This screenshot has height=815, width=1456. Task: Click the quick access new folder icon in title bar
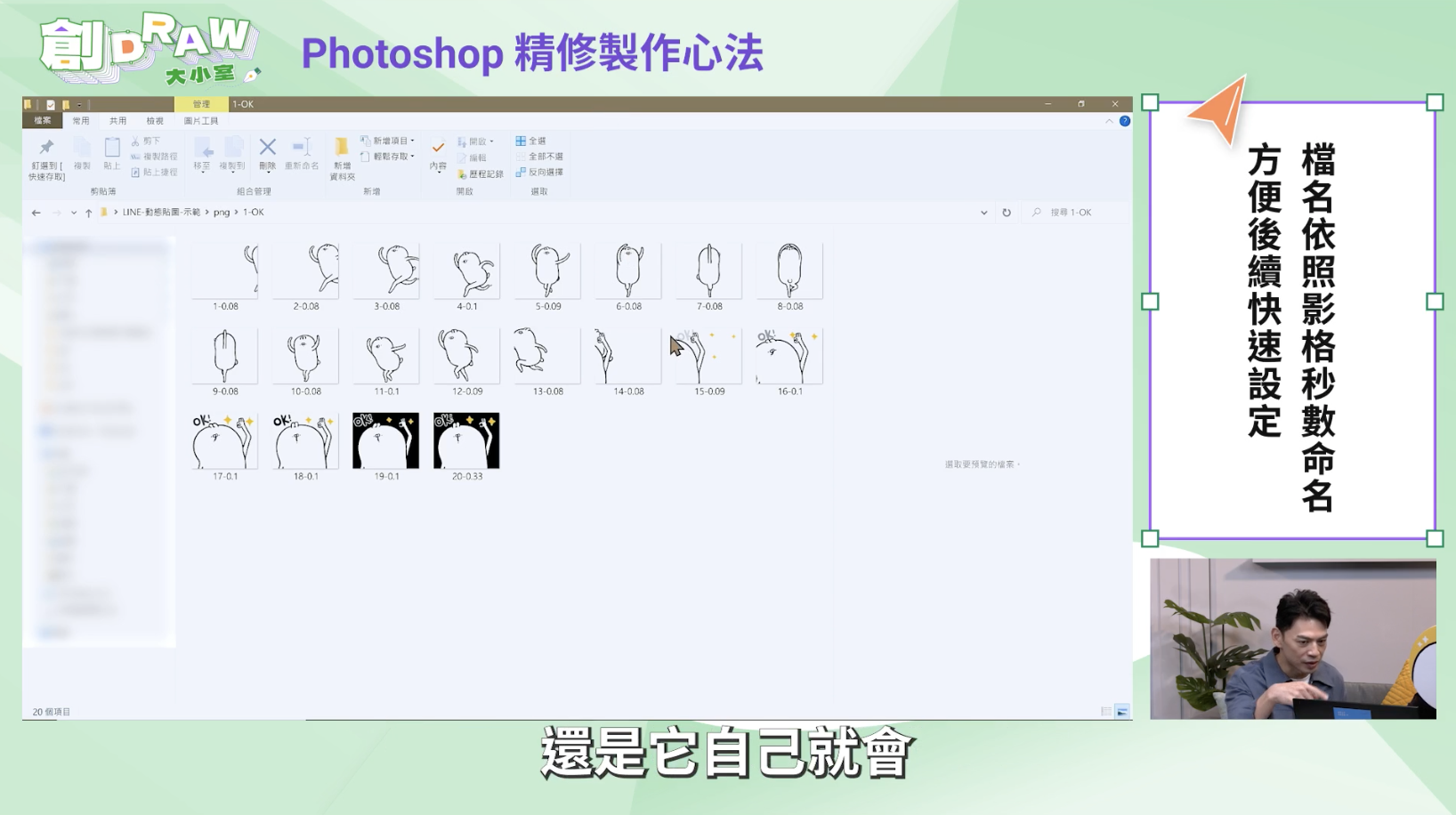pos(66,104)
